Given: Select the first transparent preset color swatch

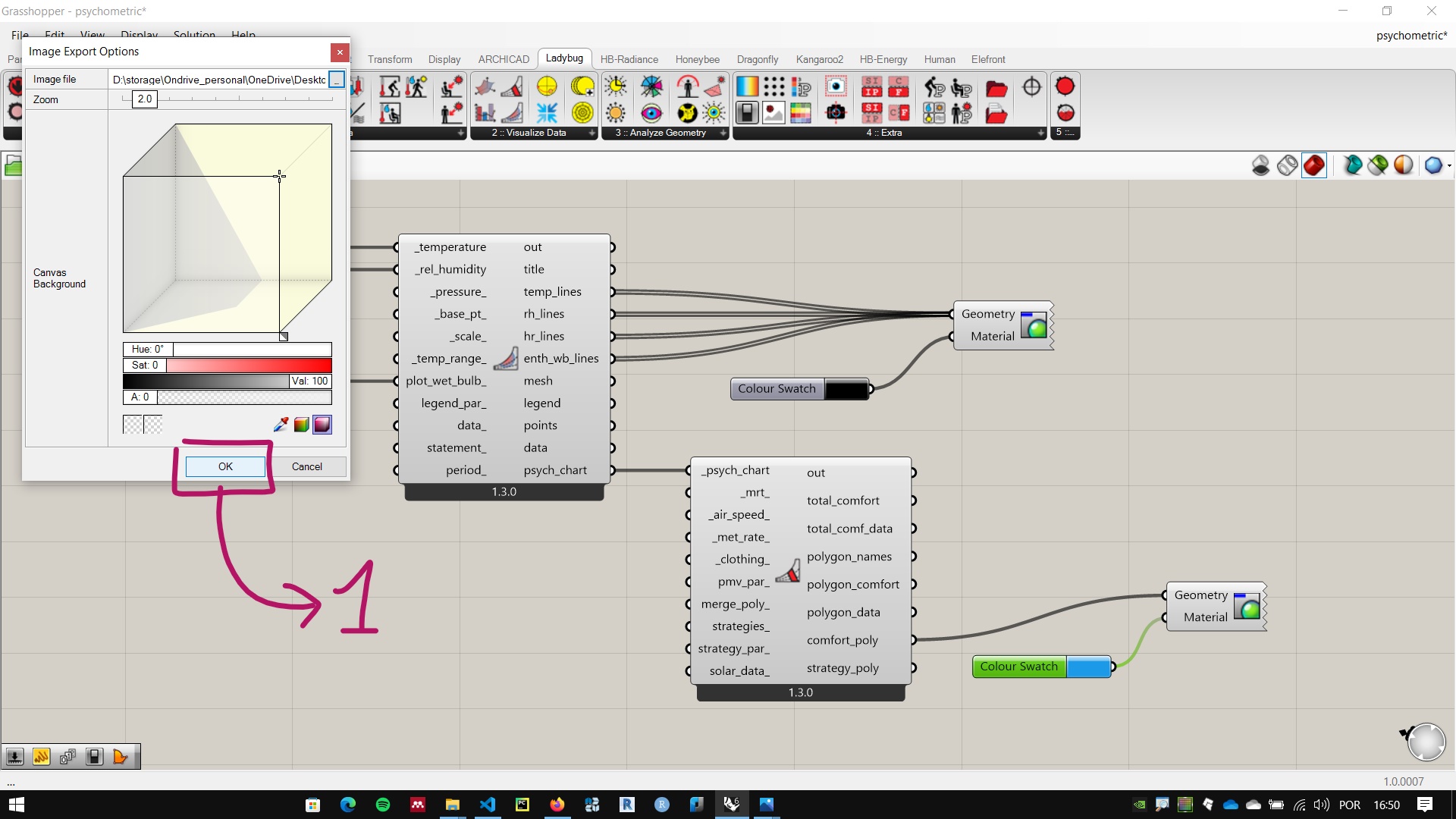Looking at the screenshot, I should pyautogui.click(x=133, y=425).
